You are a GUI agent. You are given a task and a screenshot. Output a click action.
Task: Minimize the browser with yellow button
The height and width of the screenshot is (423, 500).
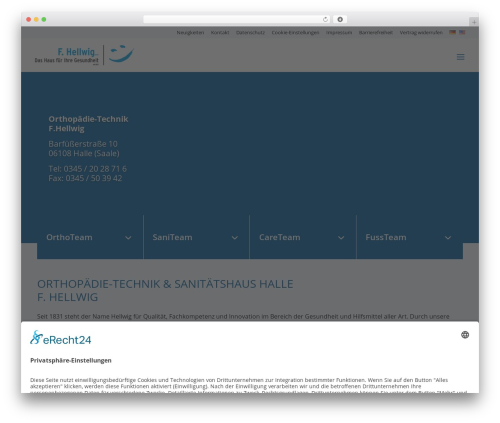click(36, 19)
